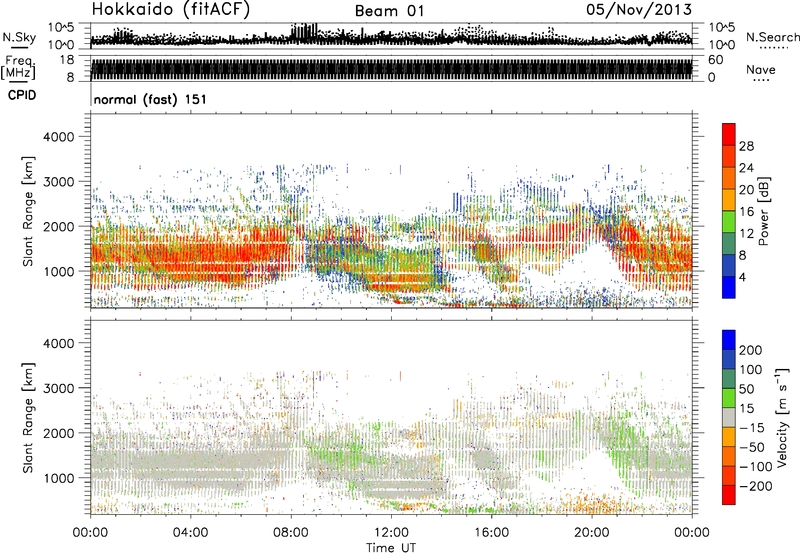Click the 'Power [dB]' colorbar label
The height and width of the screenshot is (554, 800).
pyautogui.click(x=764, y=211)
